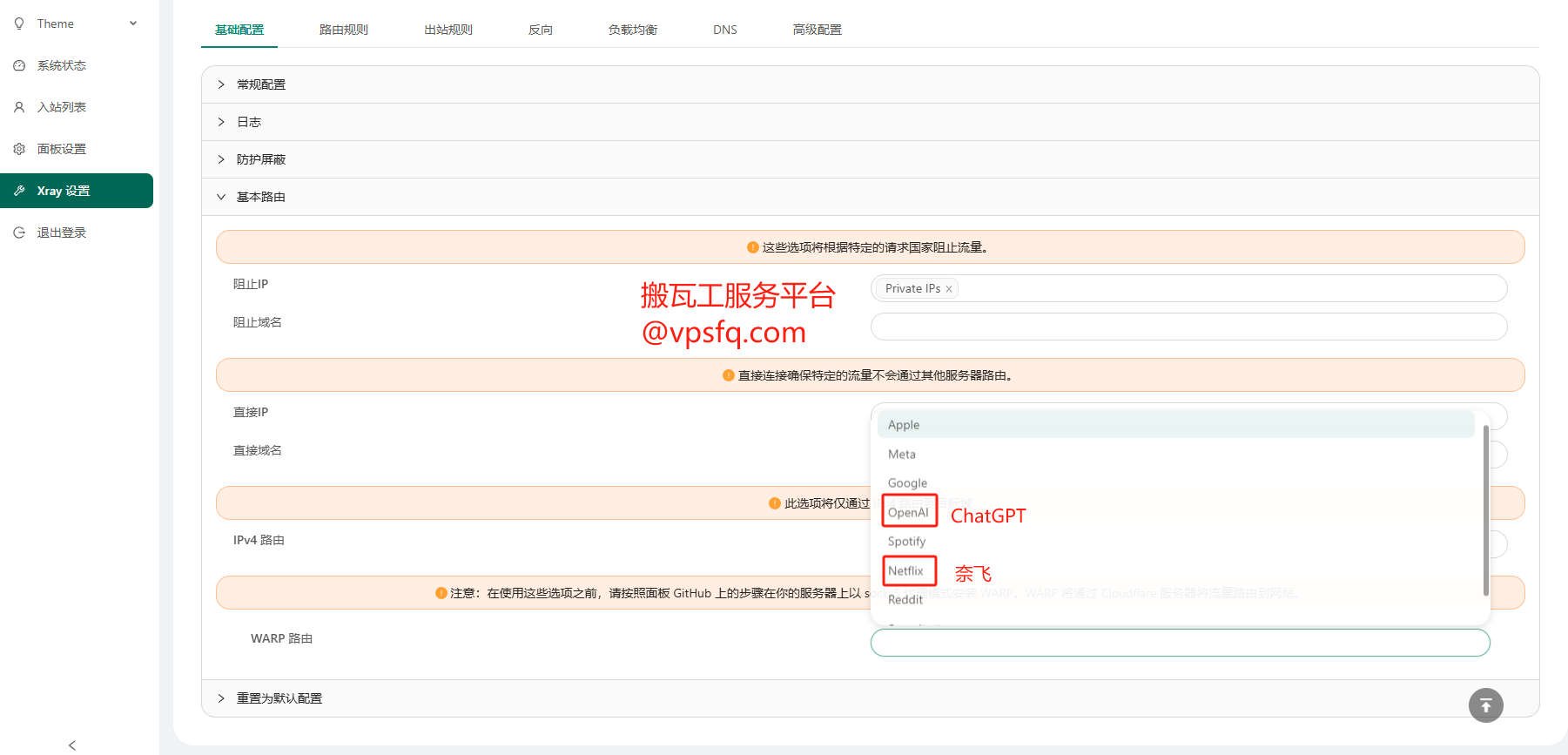Click the Xray settings wrench icon
The width and height of the screenshot is (1568, 755).
(19, 191)
